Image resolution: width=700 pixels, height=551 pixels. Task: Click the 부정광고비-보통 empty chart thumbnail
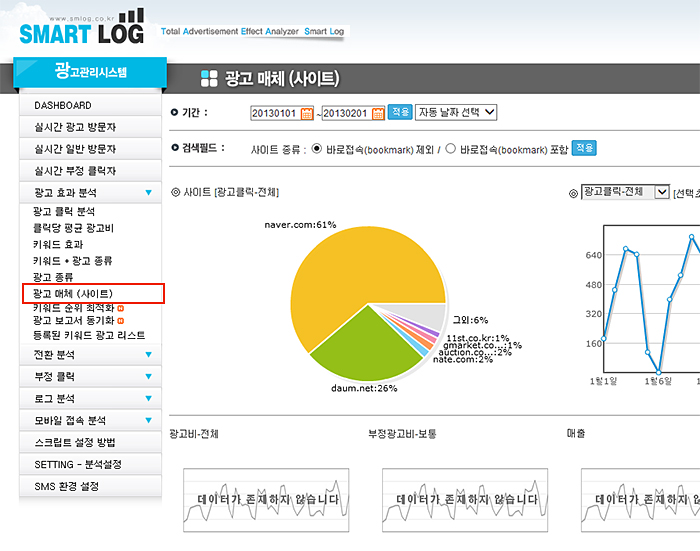tap(465, 500)
